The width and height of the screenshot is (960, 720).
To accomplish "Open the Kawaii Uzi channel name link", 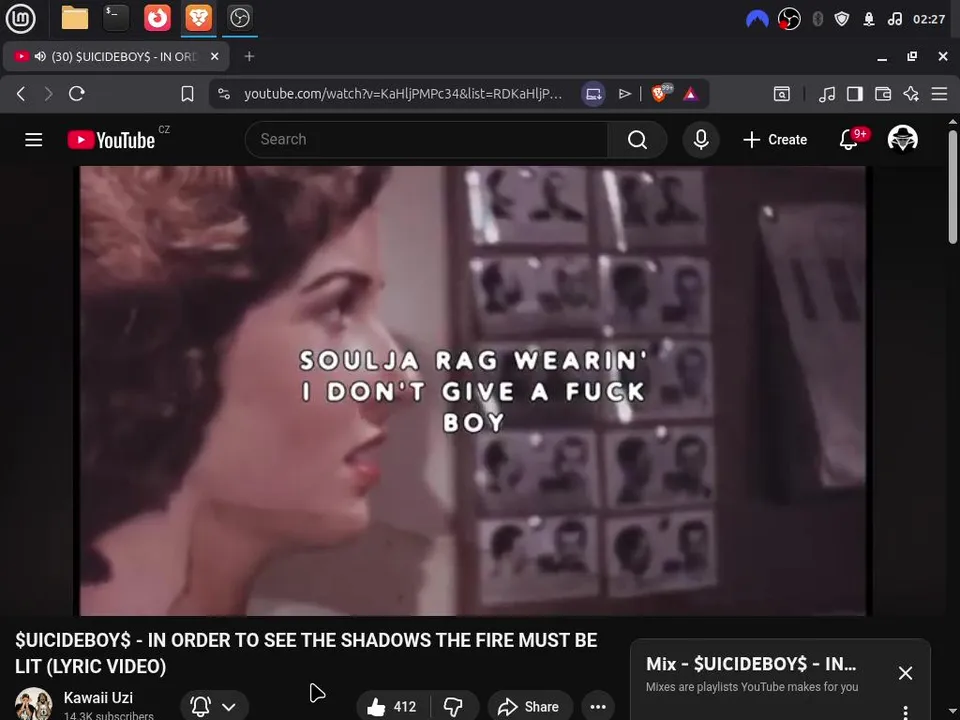I will (98, 698).
